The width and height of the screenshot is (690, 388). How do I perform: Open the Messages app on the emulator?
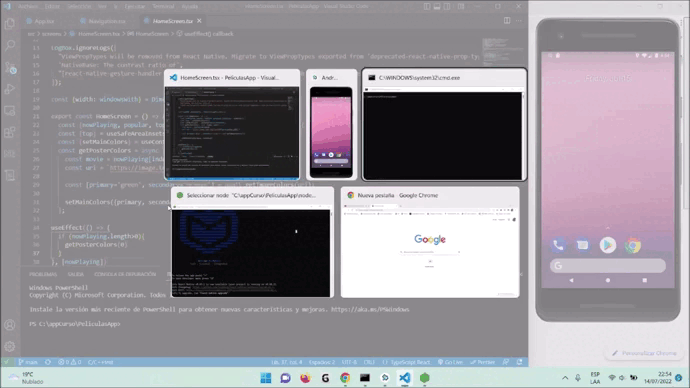[583, 245]
